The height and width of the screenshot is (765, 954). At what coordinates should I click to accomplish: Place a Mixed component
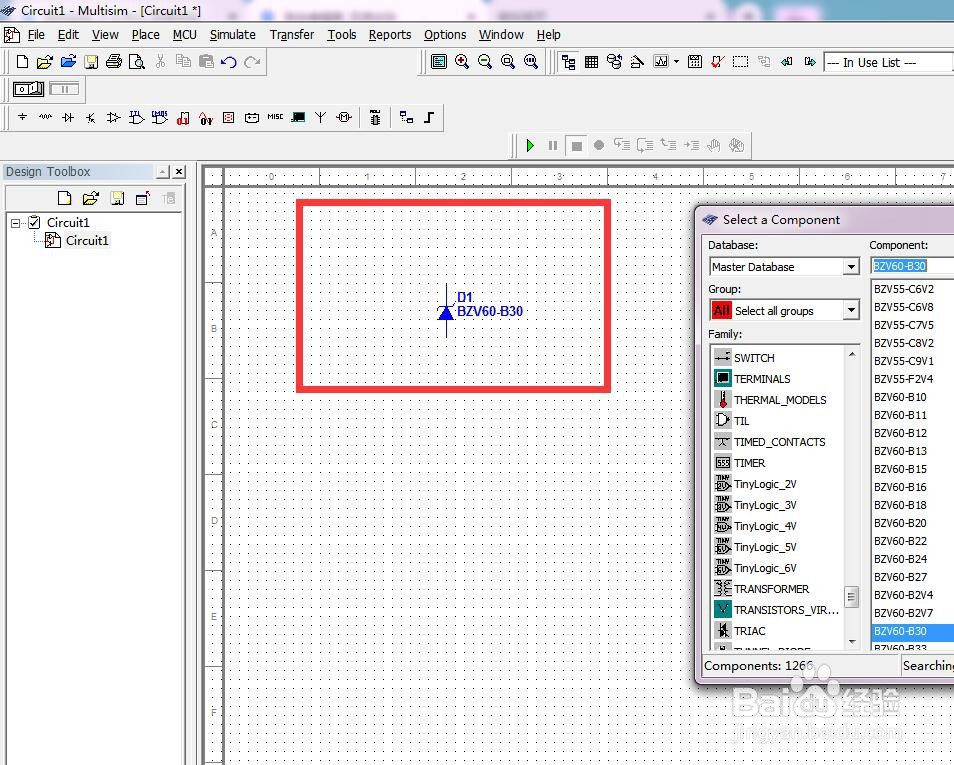pos(206,117)
